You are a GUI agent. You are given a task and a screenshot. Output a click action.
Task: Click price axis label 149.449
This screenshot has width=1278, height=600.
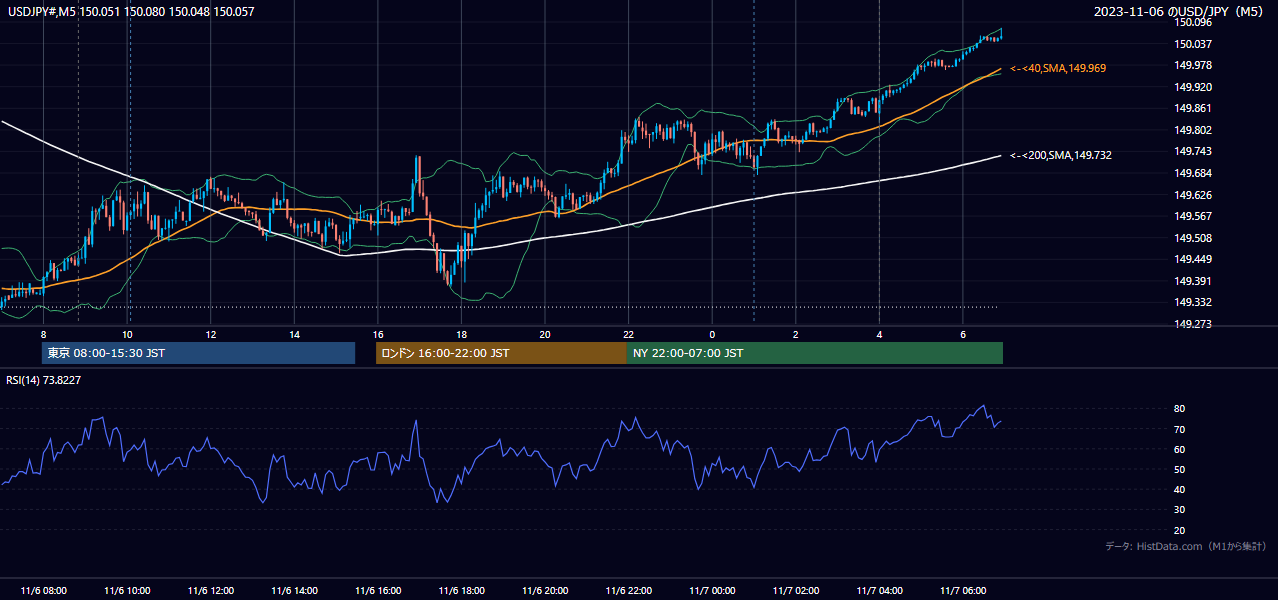pyautogui.click(x=1193, y=259)
